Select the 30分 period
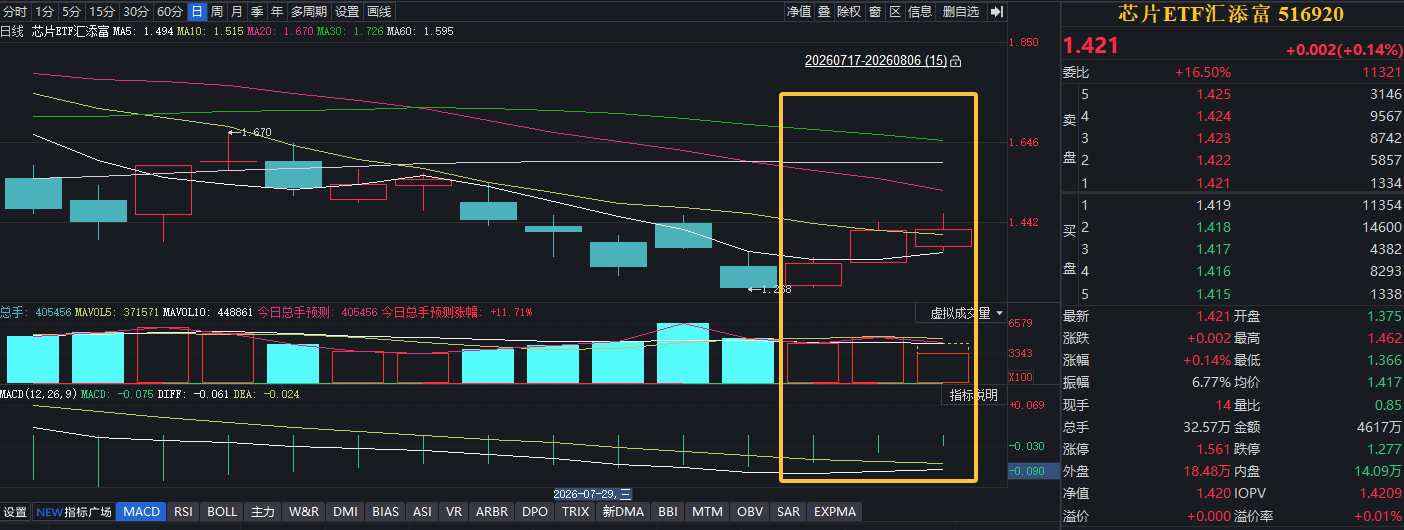This screenshot has width=1404, height=530. (x=135, y=12)
